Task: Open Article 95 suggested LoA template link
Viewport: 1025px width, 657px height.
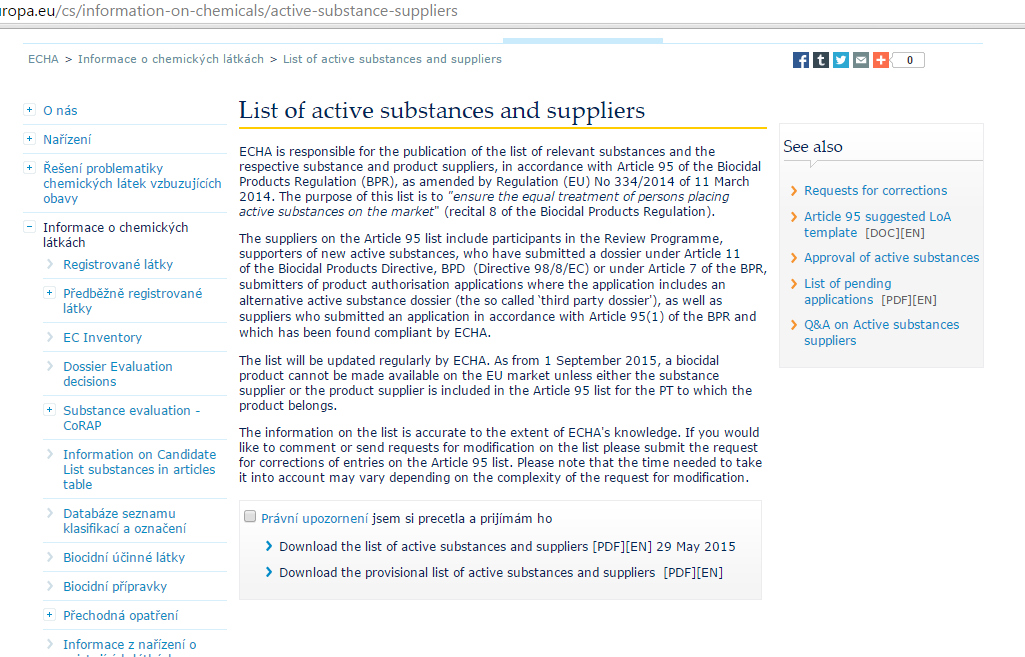Action: pos(877,224)
